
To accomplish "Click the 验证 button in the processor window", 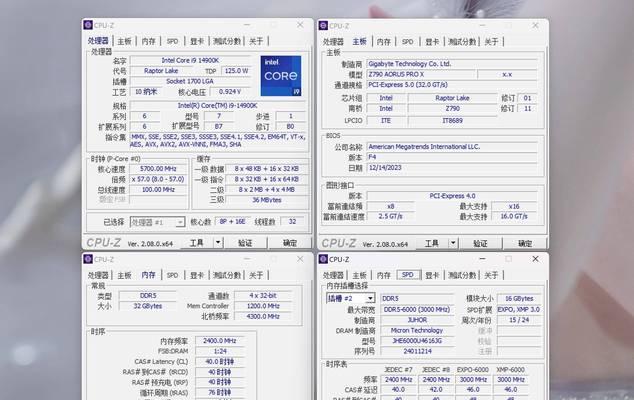I will pos(245,243).
